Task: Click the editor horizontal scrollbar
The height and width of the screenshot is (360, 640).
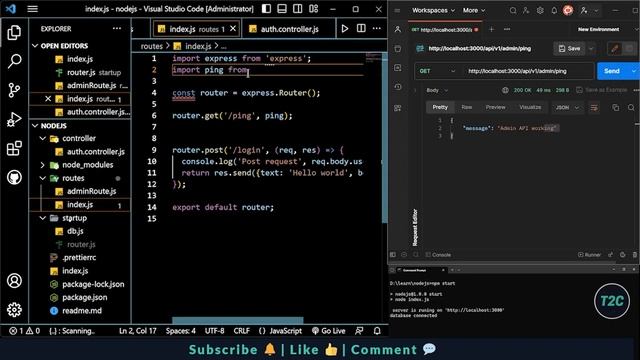Action: (x=238, y=320)
